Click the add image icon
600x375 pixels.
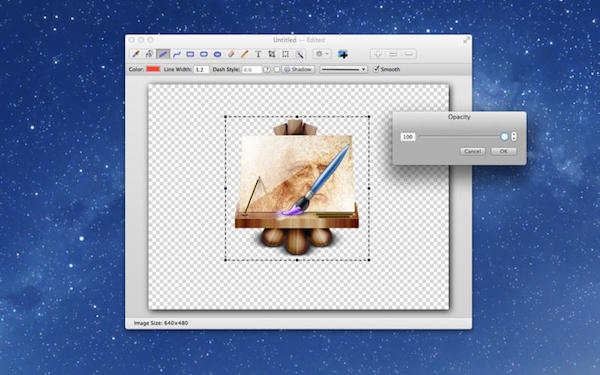[343, 55]
